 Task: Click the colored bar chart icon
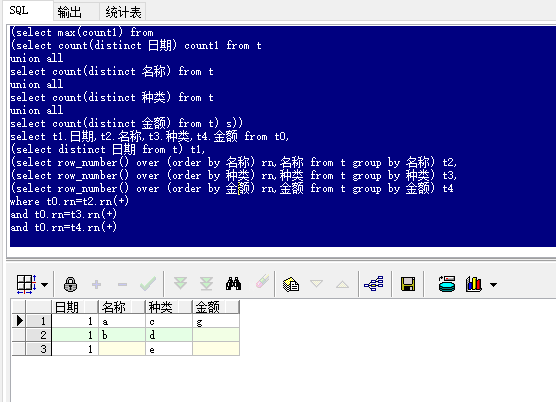[474, 284]
